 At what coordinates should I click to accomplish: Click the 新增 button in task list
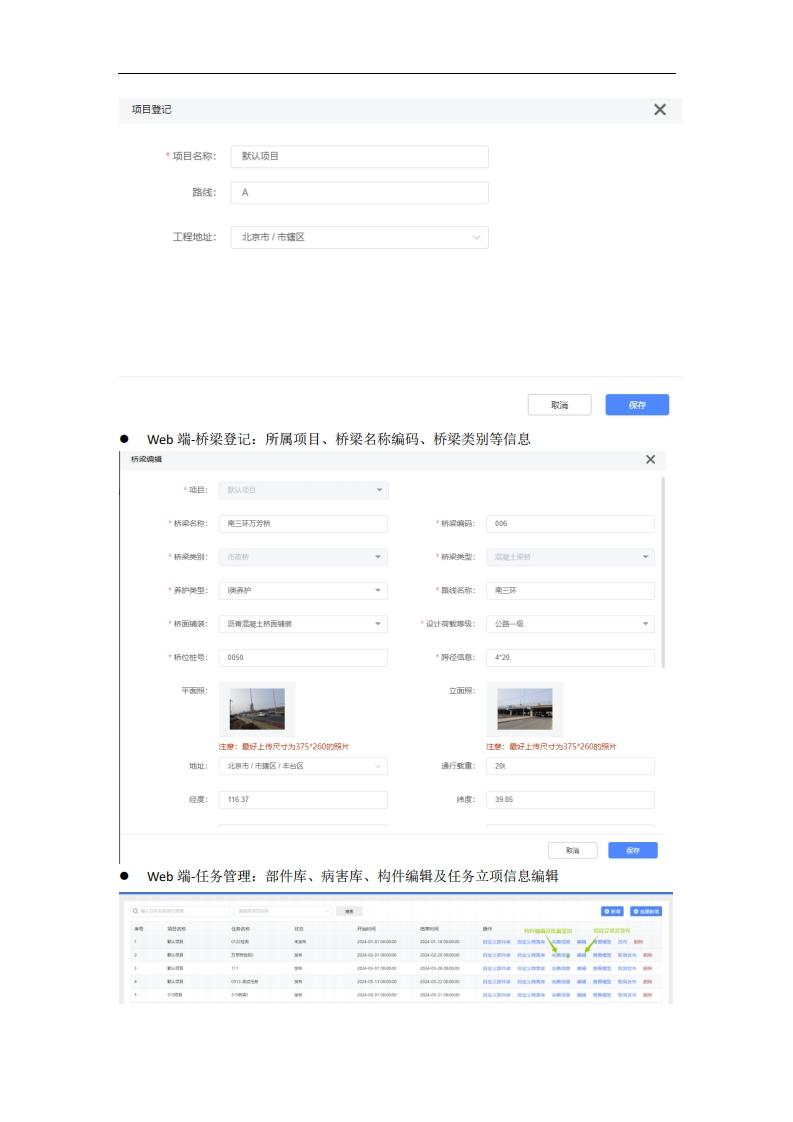point(611,911)
